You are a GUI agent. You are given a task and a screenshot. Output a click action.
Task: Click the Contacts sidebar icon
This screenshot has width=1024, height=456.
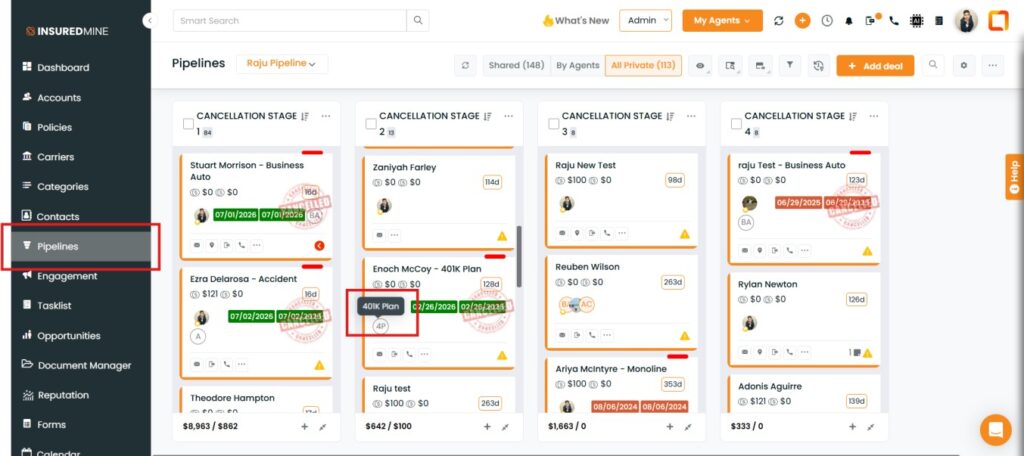tap(27, 216)
